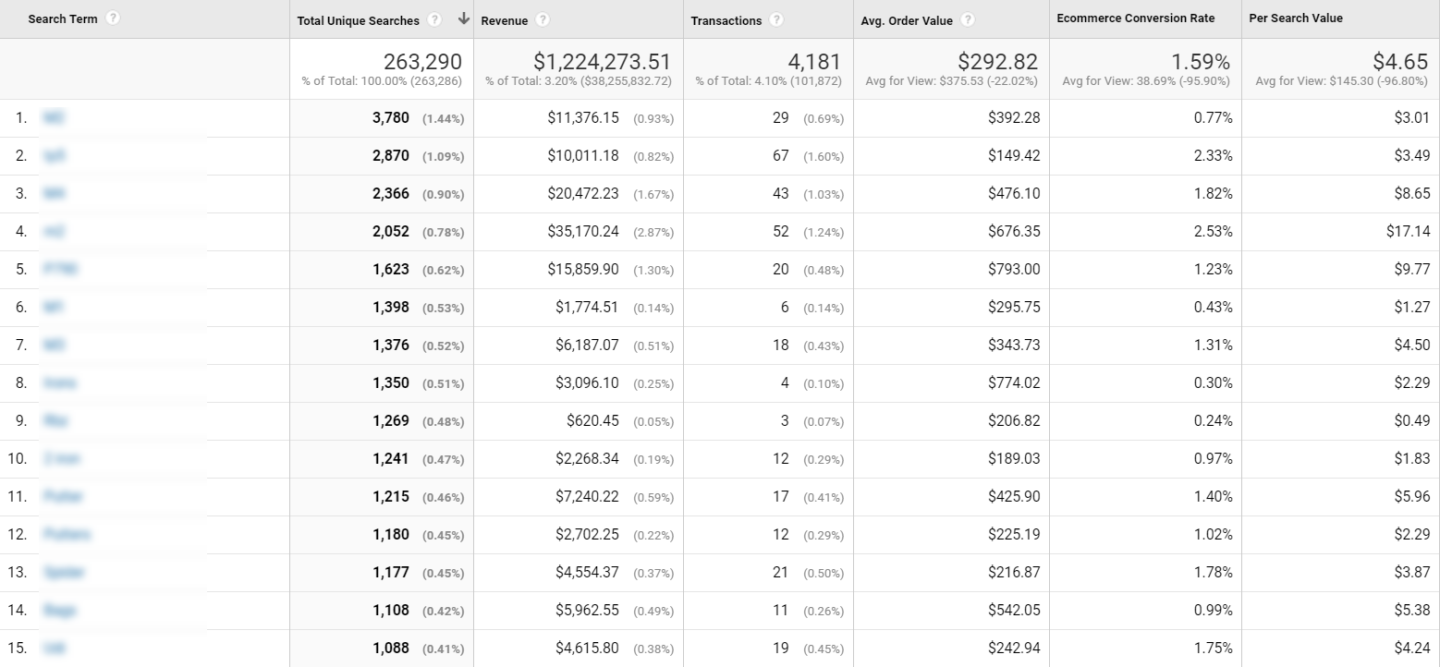Click the Avg. Order Value column header

[x=906, y=20]
